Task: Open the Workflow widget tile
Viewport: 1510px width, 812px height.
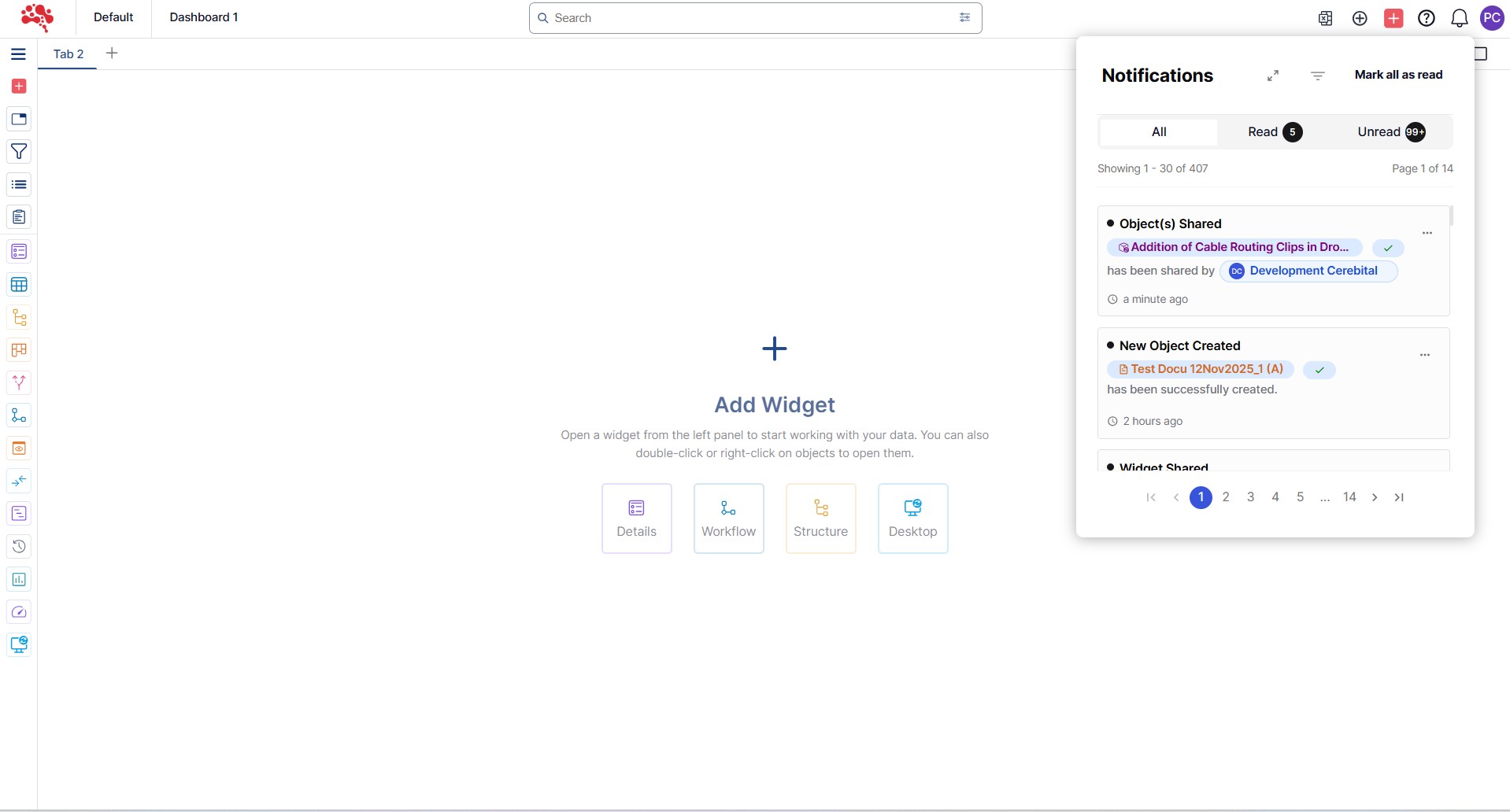Action: pos(728,518)
